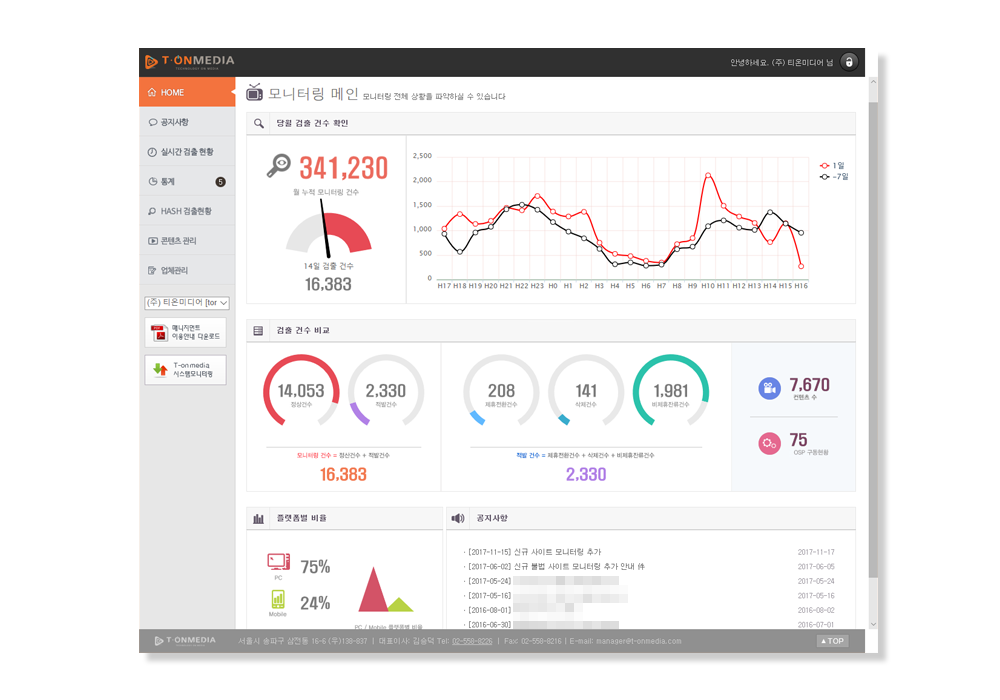Open 업체관리 sidebar item
This screenshot has height=700, width=1000.
tap(187, 270)
